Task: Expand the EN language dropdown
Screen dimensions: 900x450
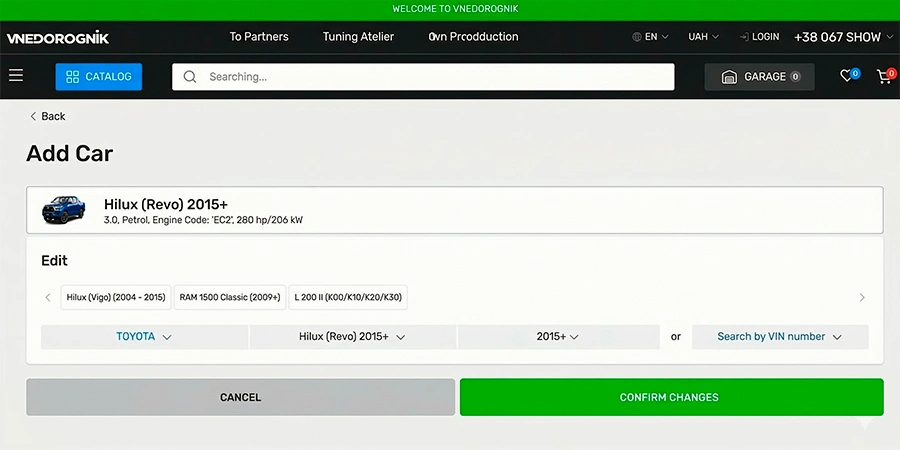Action: (x=650, y=37)
